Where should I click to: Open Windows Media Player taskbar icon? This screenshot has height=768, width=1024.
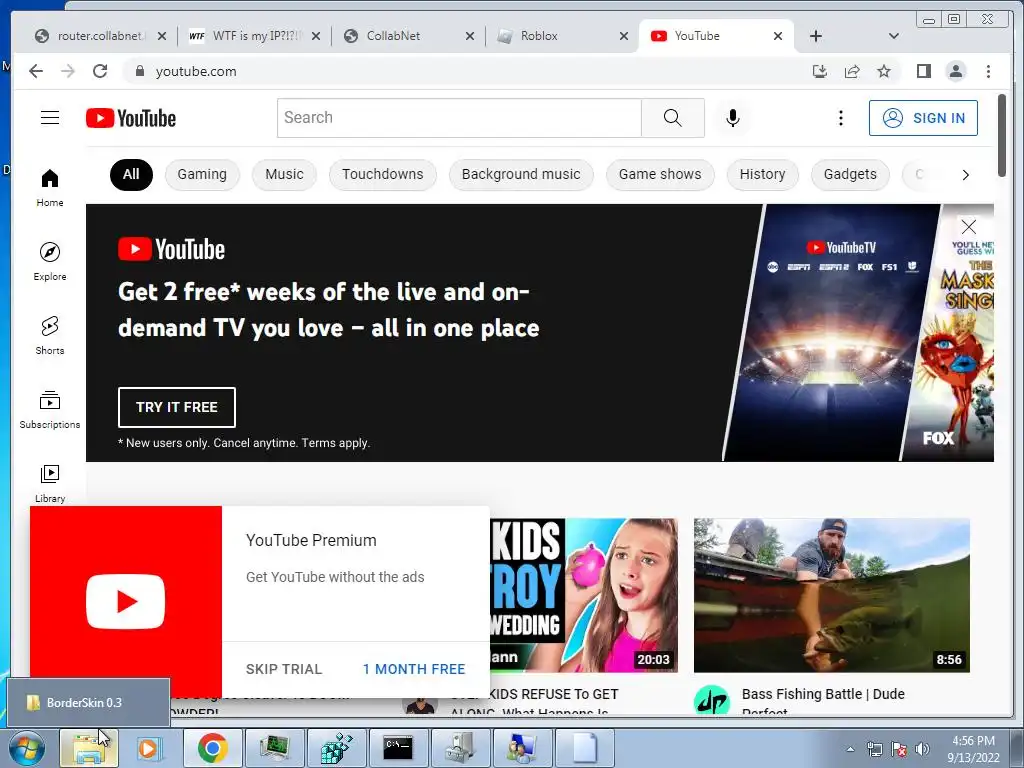pyautogui.click(x=149, y=748)
